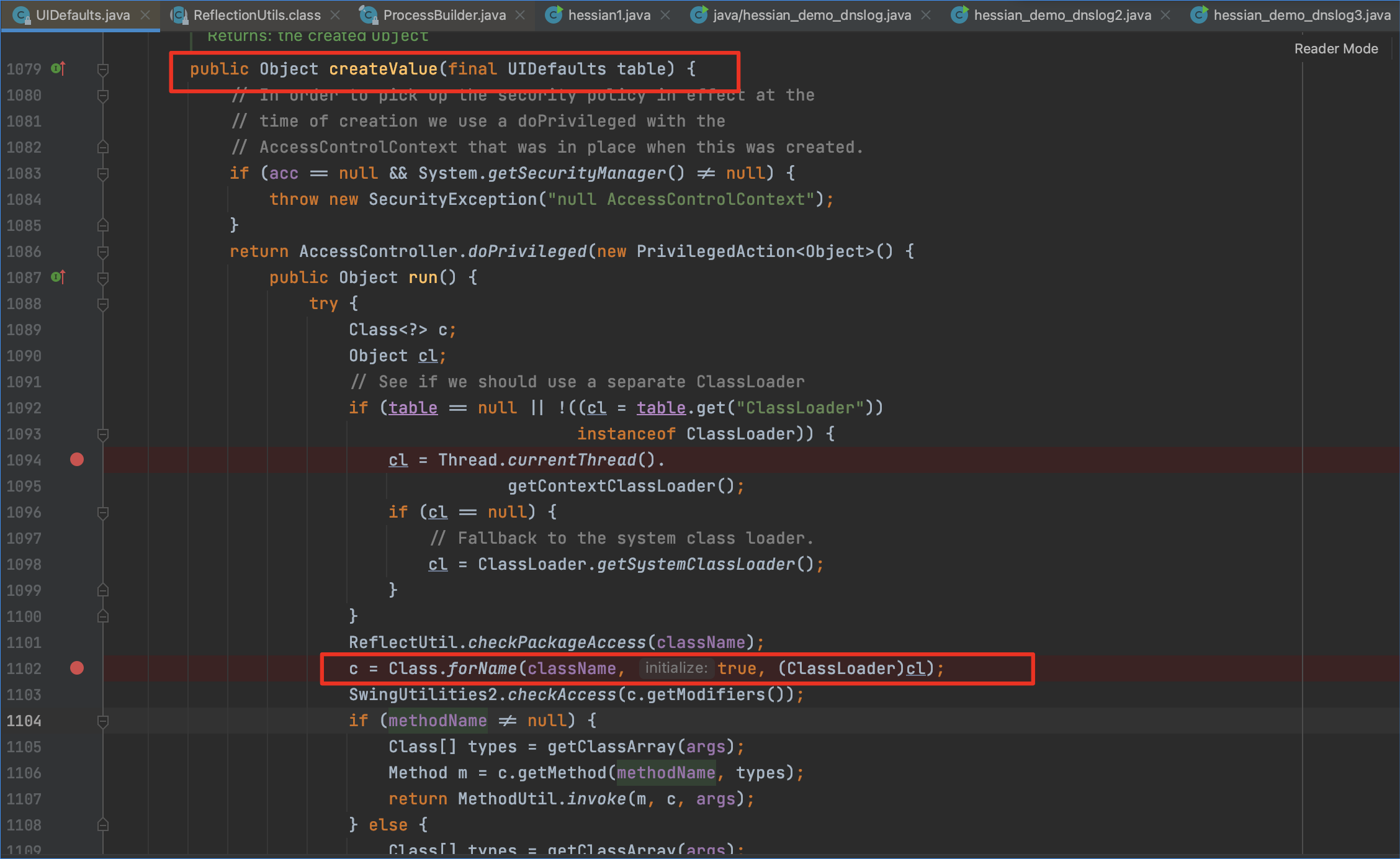The height and width of the screenshot is (859, 1400).
Task: Fold the if methodName block at line 1104
Action: click(x=103, y=721)
